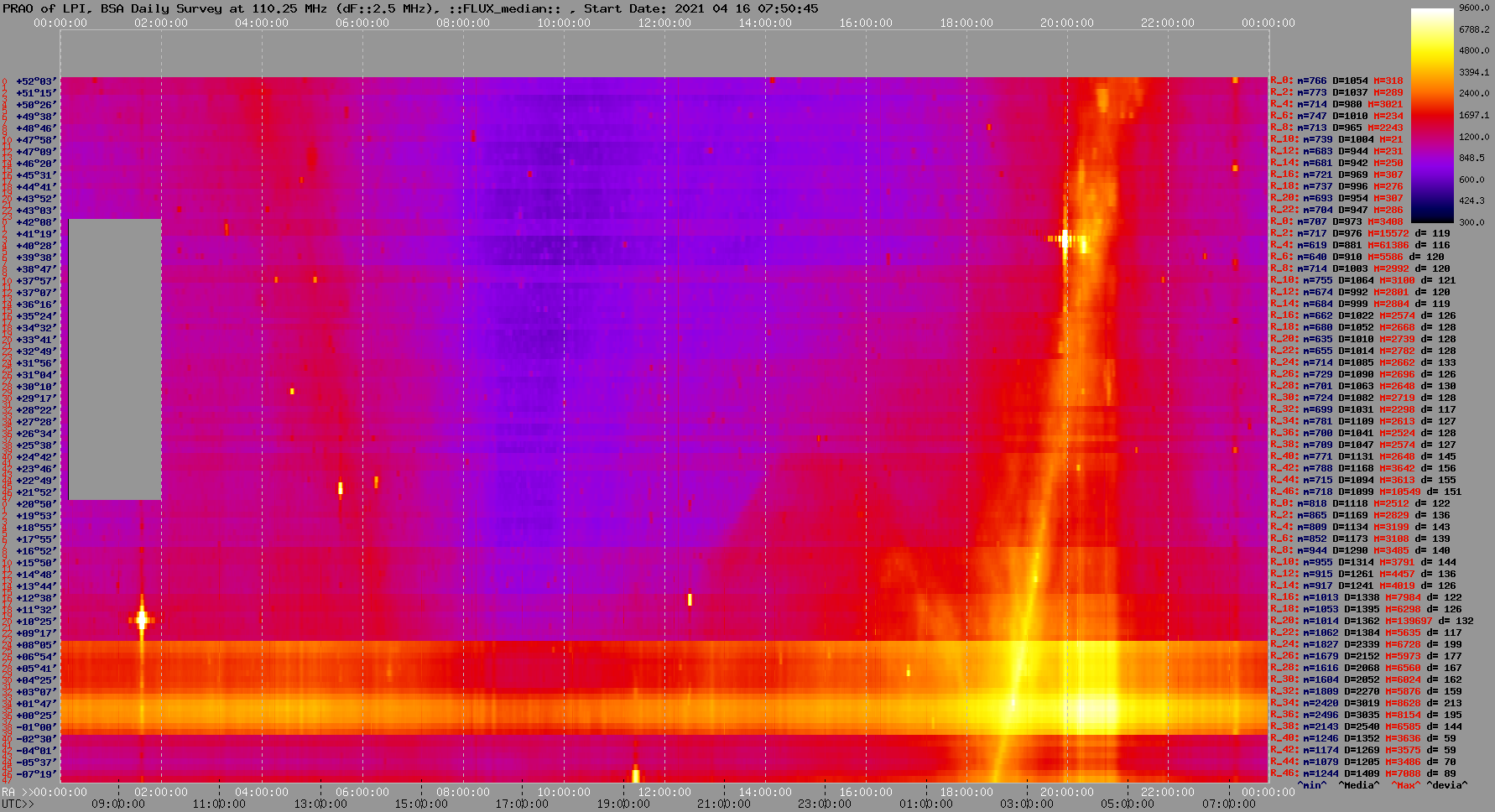Viewport: 1495px width, 812px height.
Task: Click the '^devia^' column legend
Action: [1448, 785]
